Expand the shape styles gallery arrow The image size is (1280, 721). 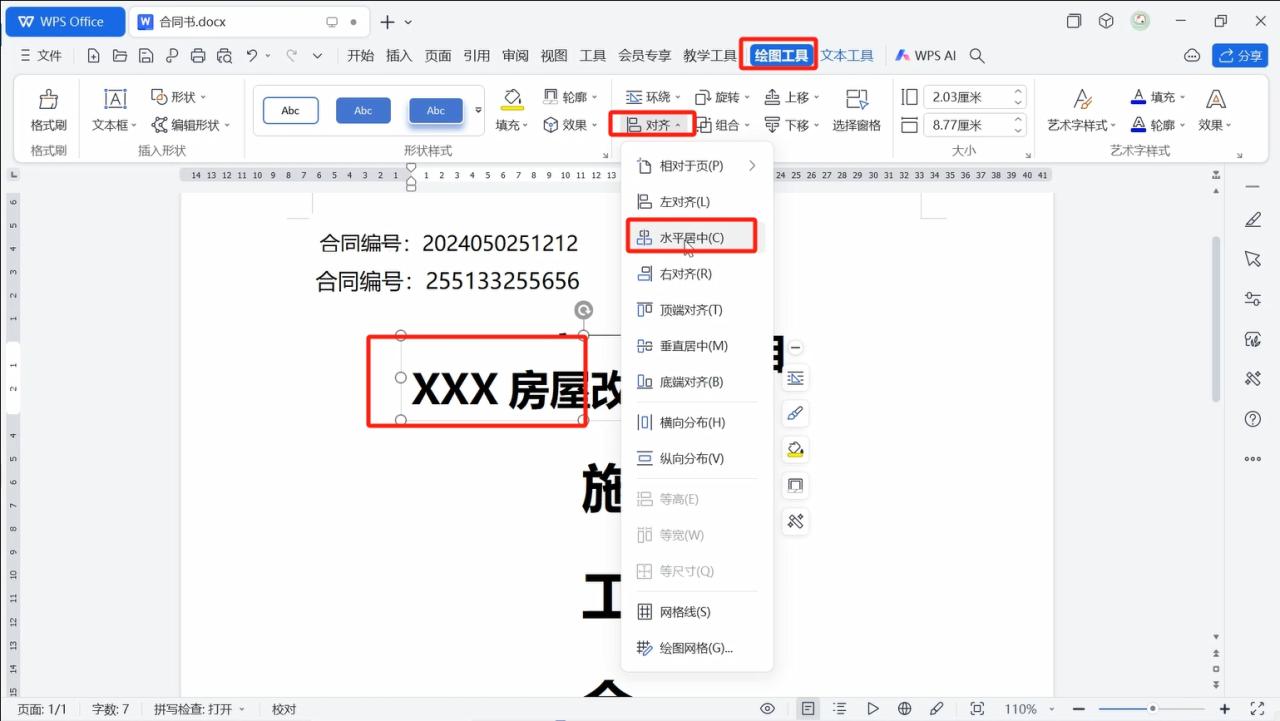click(x=478, y=111)
